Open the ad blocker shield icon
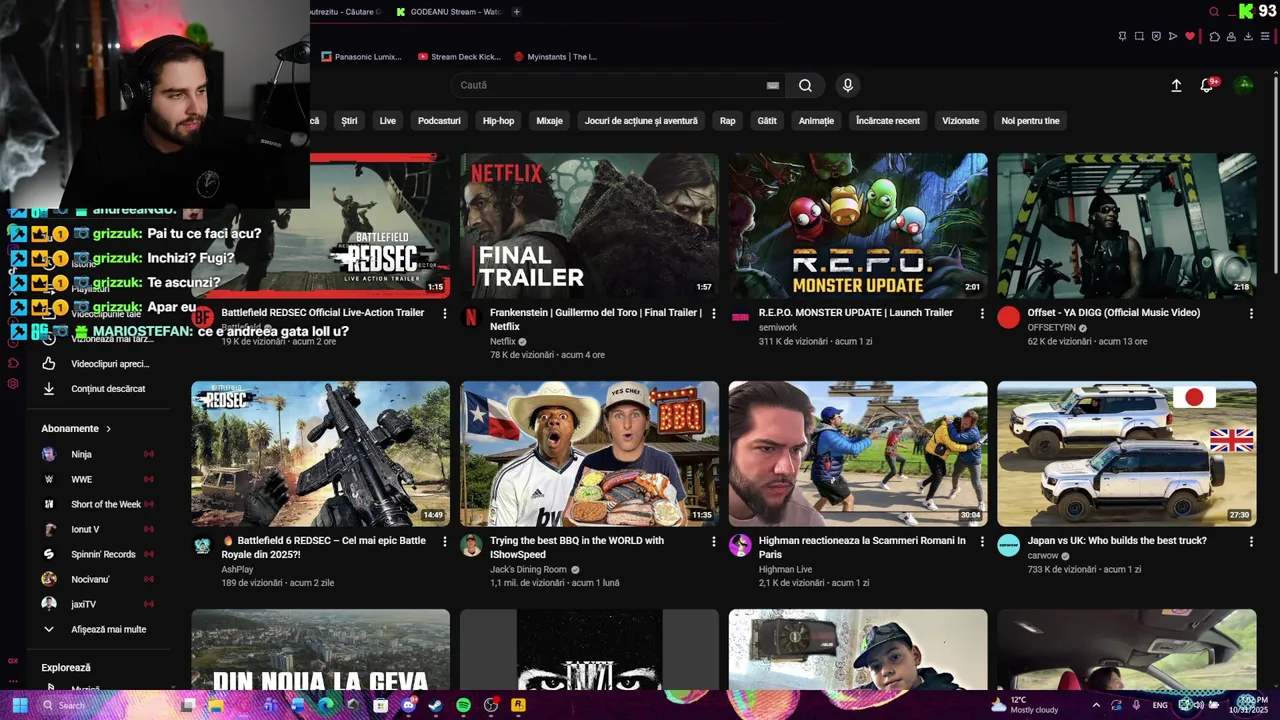 (1156, 36)
